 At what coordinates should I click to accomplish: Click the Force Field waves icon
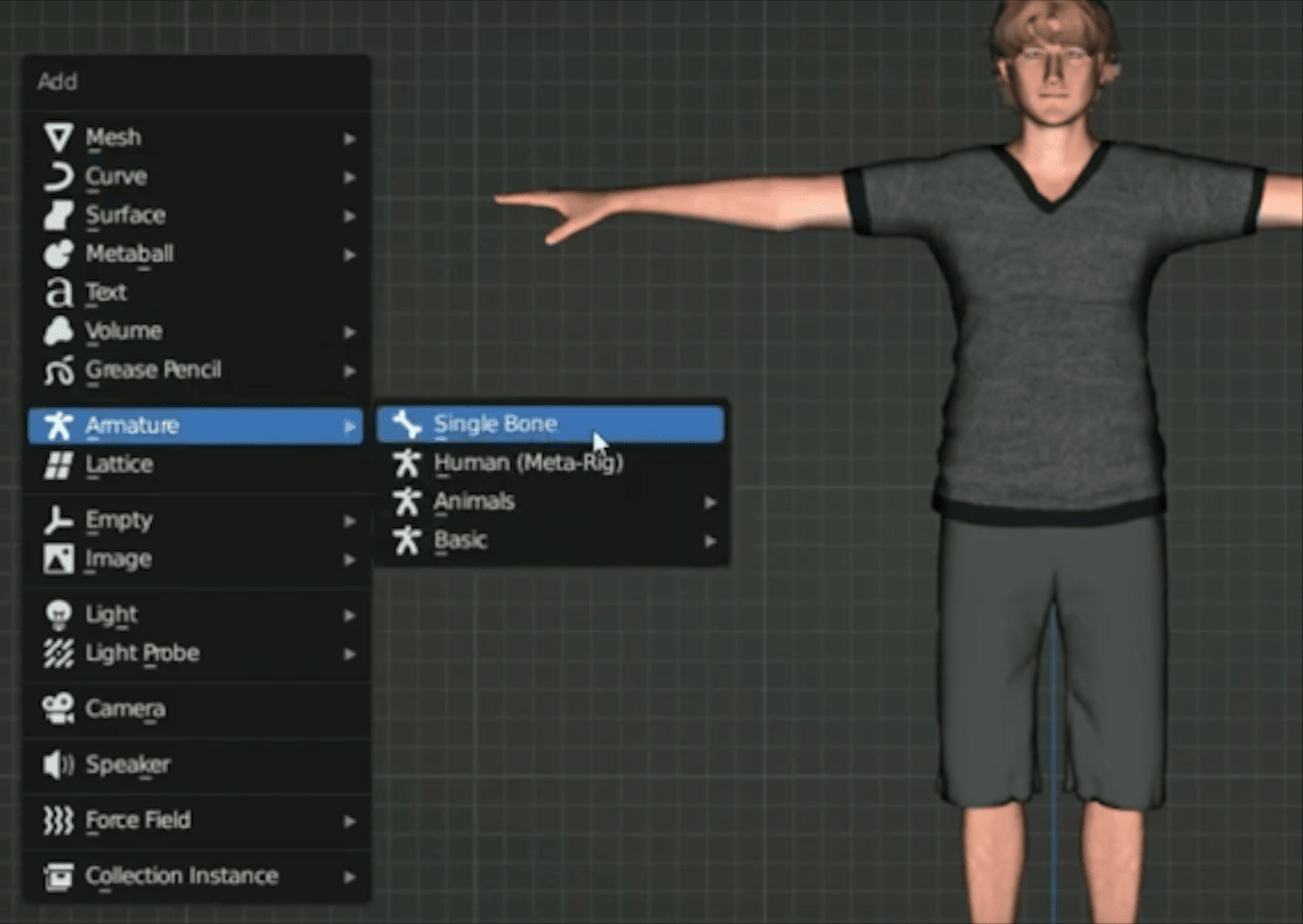58,820
